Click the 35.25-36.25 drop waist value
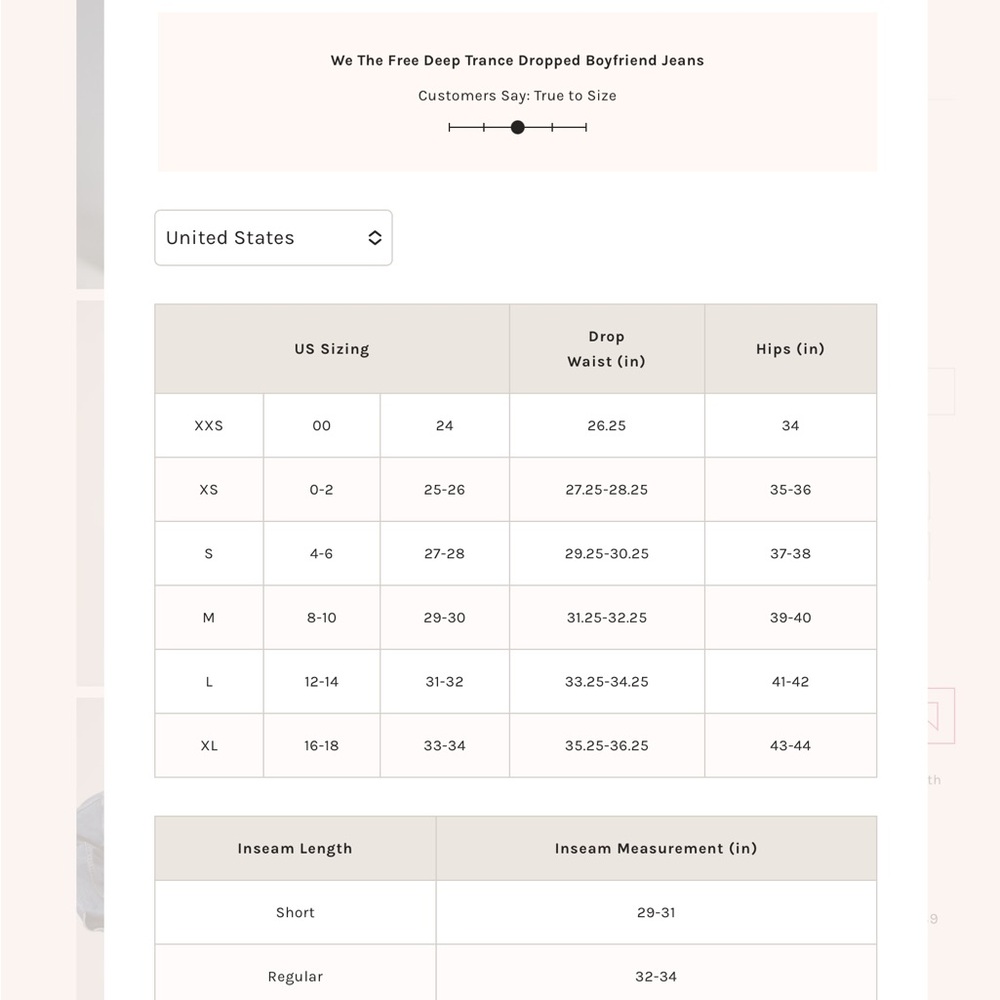1000x1000 pixels. (607, 746)
